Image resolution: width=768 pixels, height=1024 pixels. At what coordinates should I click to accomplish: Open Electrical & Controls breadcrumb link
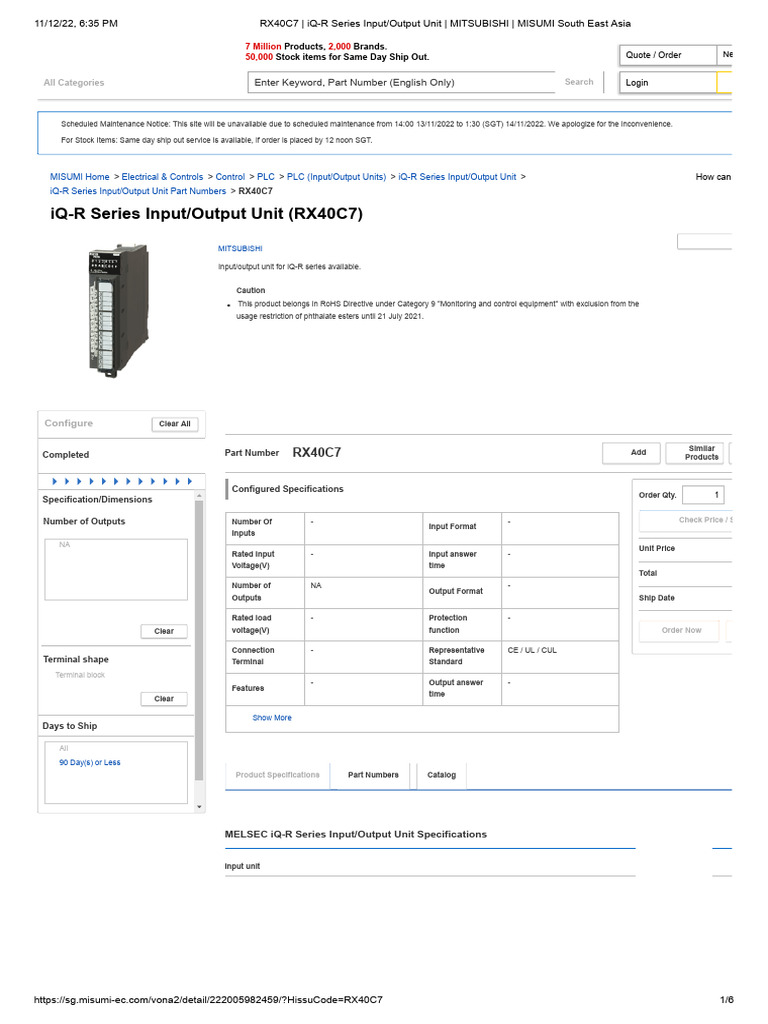point(162,177)
